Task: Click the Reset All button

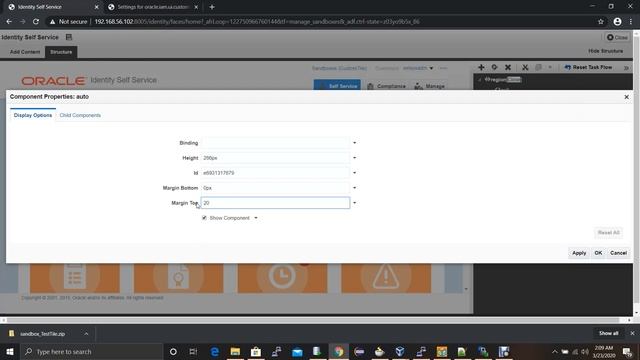Action: pyautogui.click(x=608, y=233)
